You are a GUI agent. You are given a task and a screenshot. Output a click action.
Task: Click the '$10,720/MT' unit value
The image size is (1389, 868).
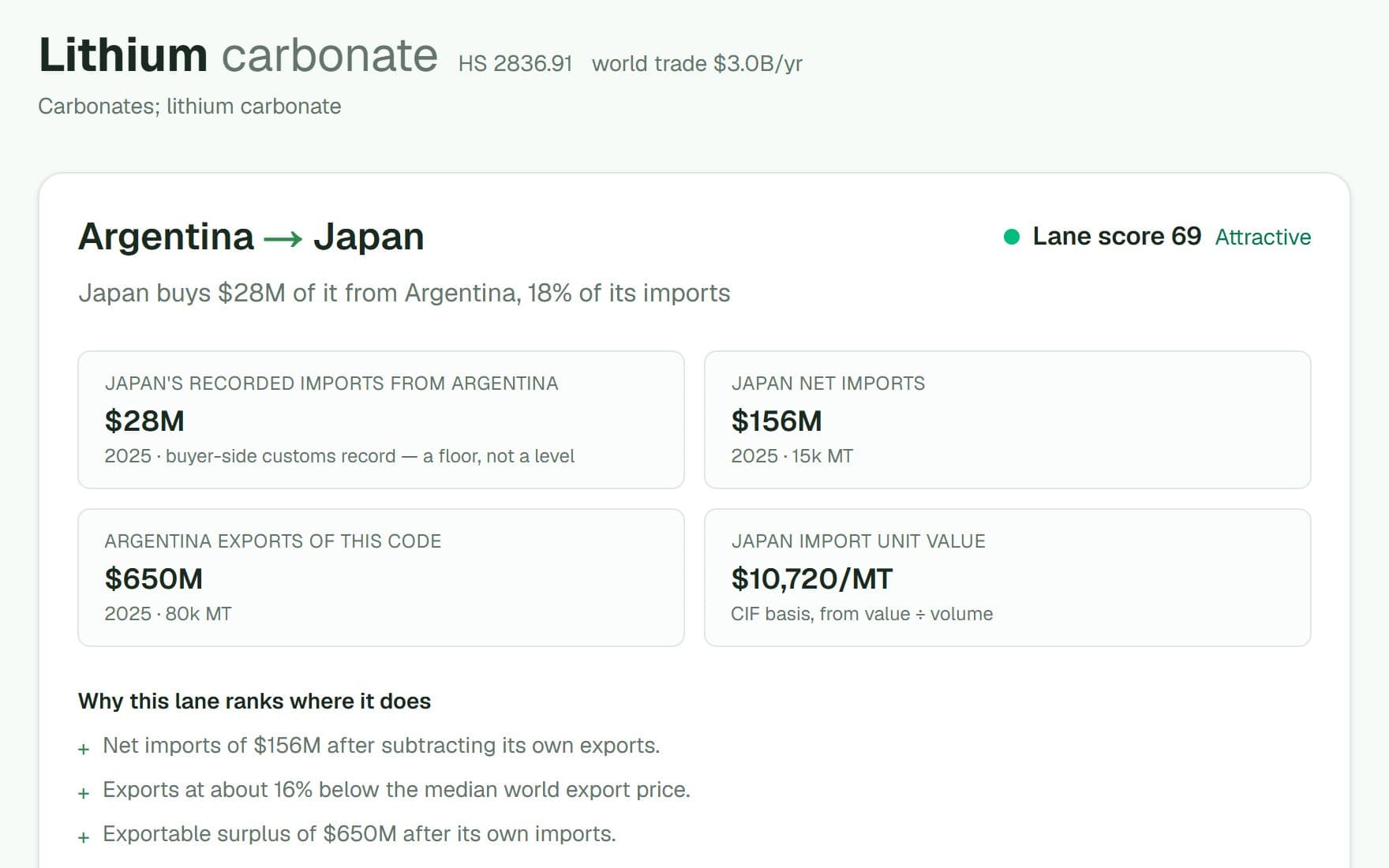click(812, 578)
